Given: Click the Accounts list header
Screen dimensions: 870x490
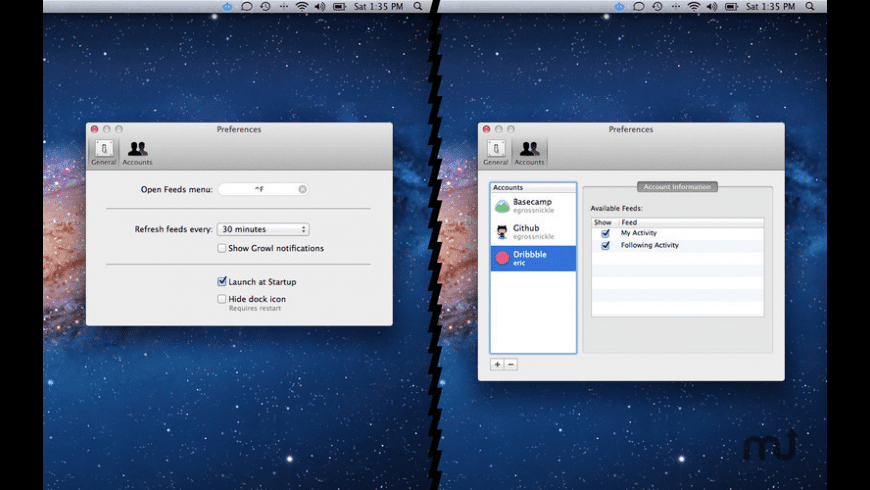Looking at the screenshot, I should (533, 188).
